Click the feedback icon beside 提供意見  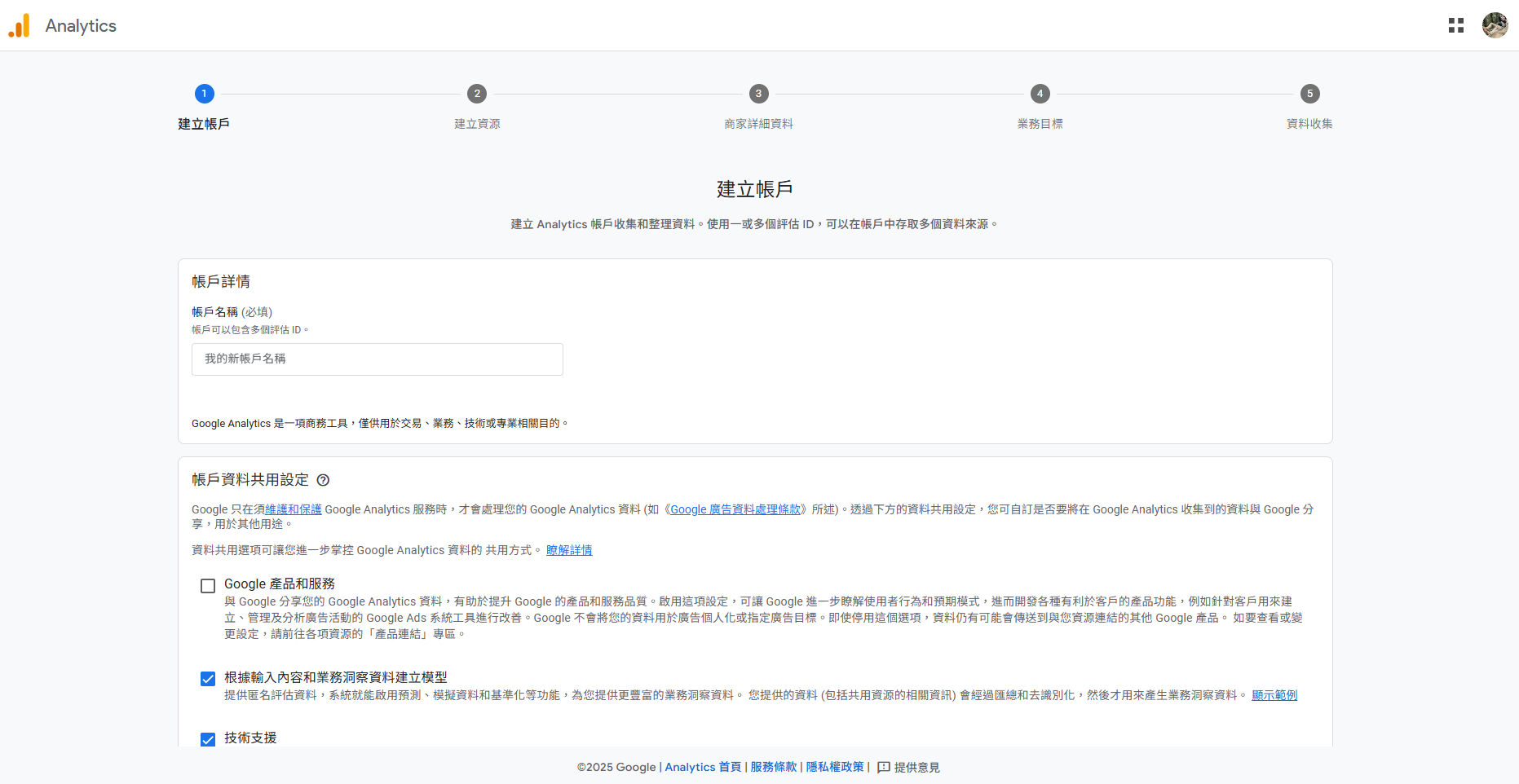[x=883, y=767]
